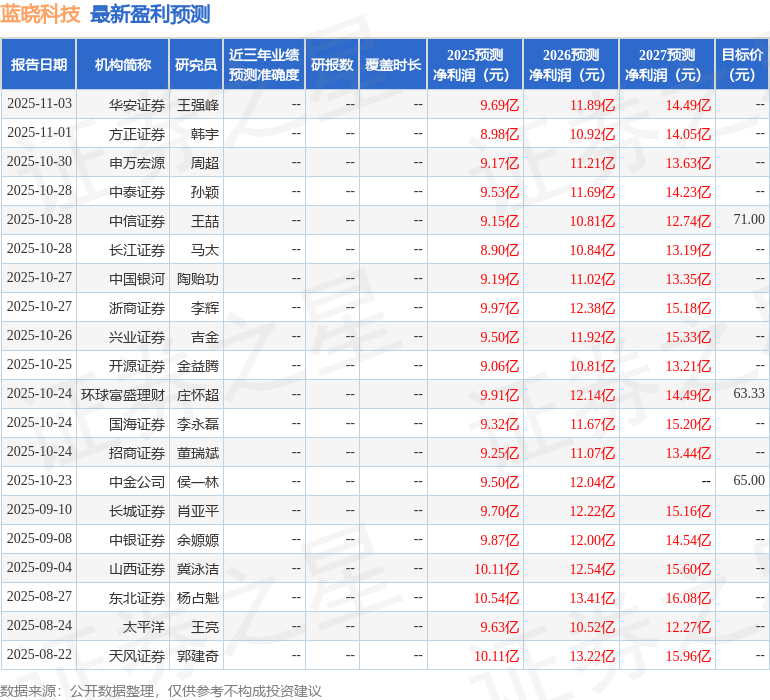Click the 近三年业绩预测准确度 column header
770x700 pixels.
click(x=264, y=65)
